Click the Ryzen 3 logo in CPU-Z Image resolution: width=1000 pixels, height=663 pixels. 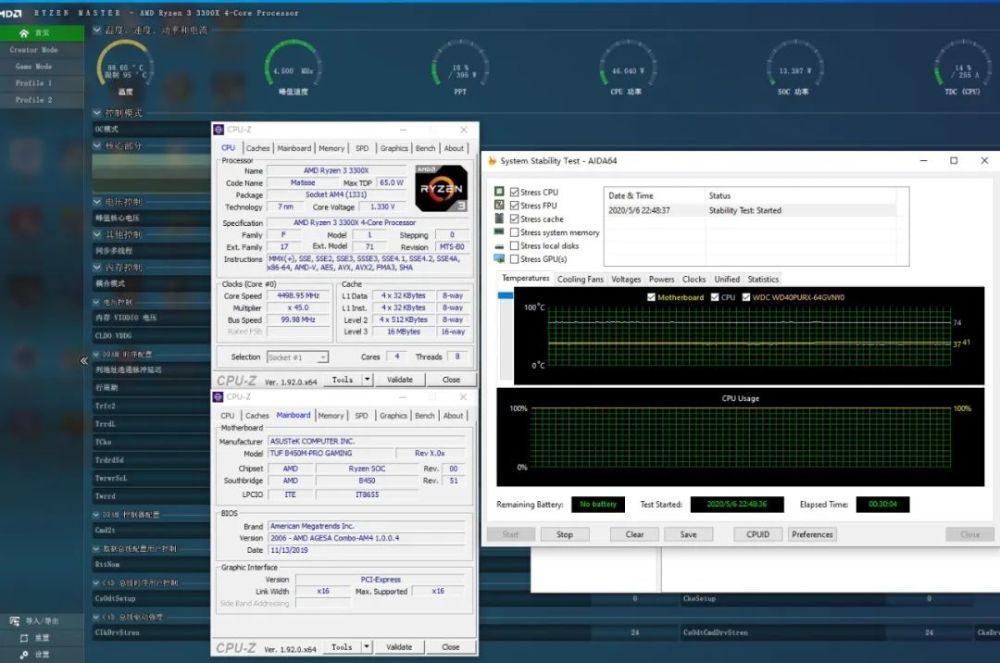coord(441,187)
